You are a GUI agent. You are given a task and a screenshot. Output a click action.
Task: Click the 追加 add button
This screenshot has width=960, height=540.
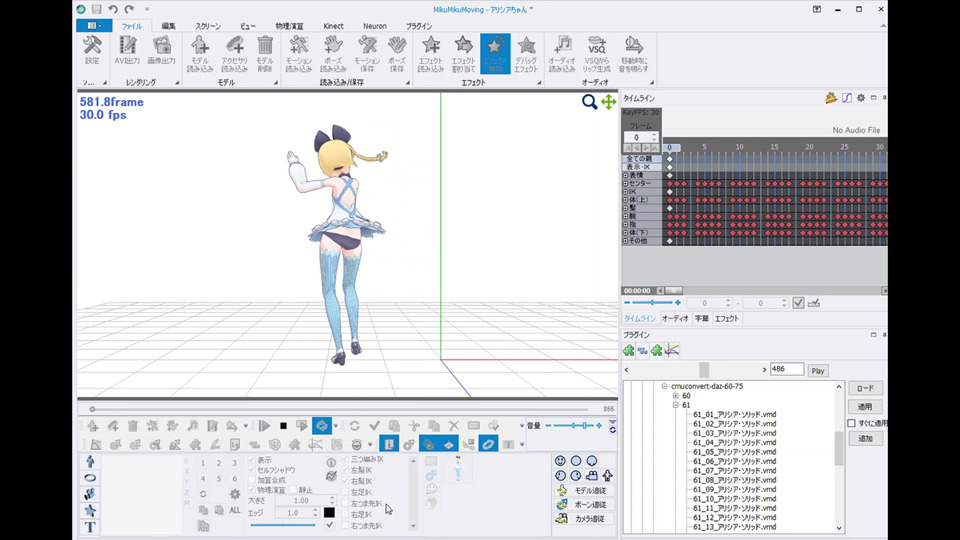[x=865, y=438]
